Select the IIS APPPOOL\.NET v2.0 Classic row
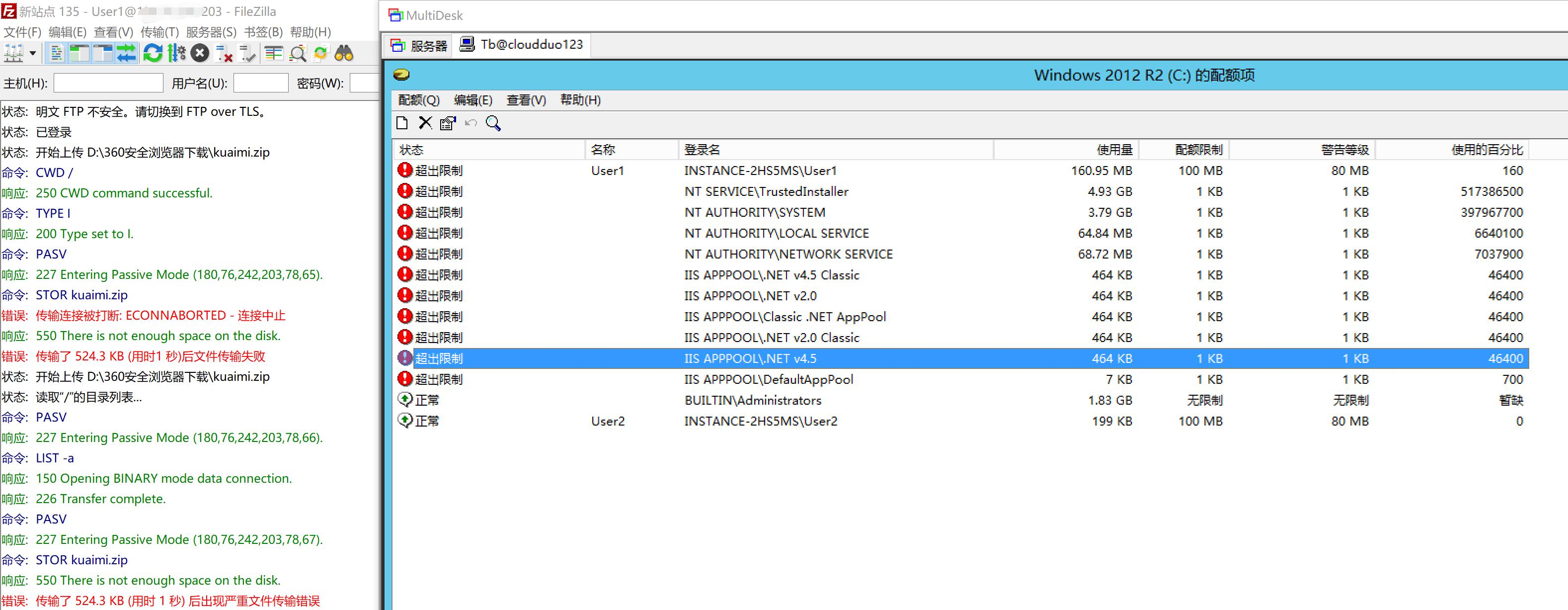Viewport: 1568px width, 610px height. pos(962,338)
